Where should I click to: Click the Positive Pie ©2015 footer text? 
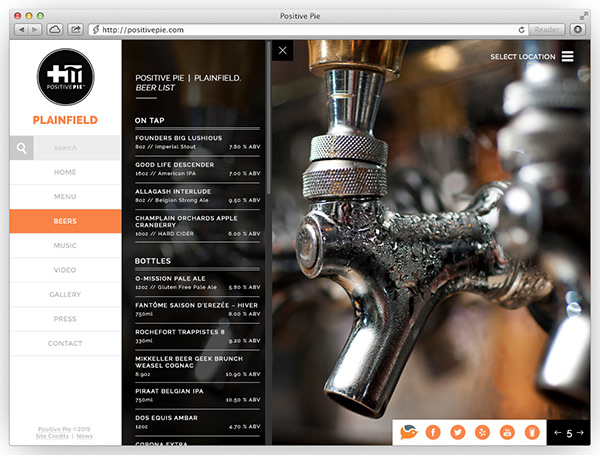(x=64, y=429)
